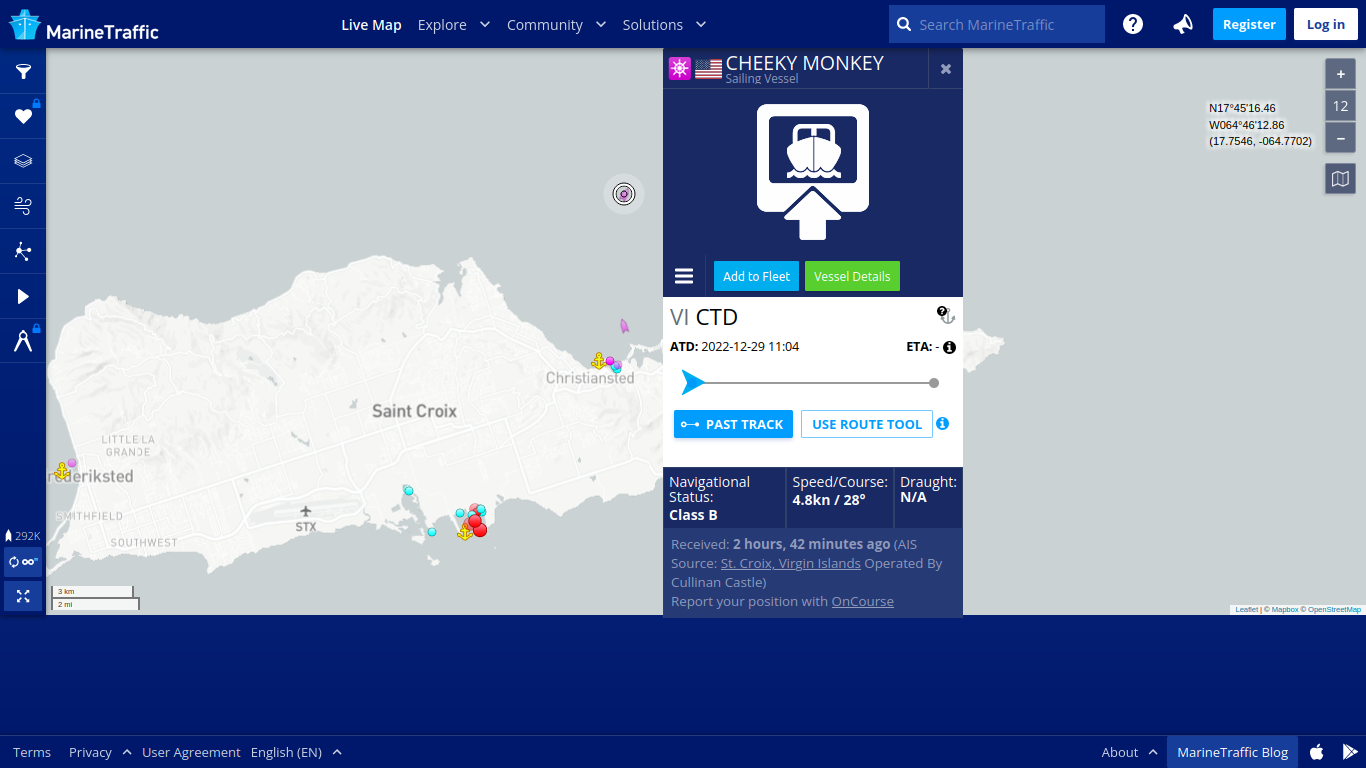Open the OnCourse link
Viewport: 1366px width, 768px height.
[x=862, y=601]
